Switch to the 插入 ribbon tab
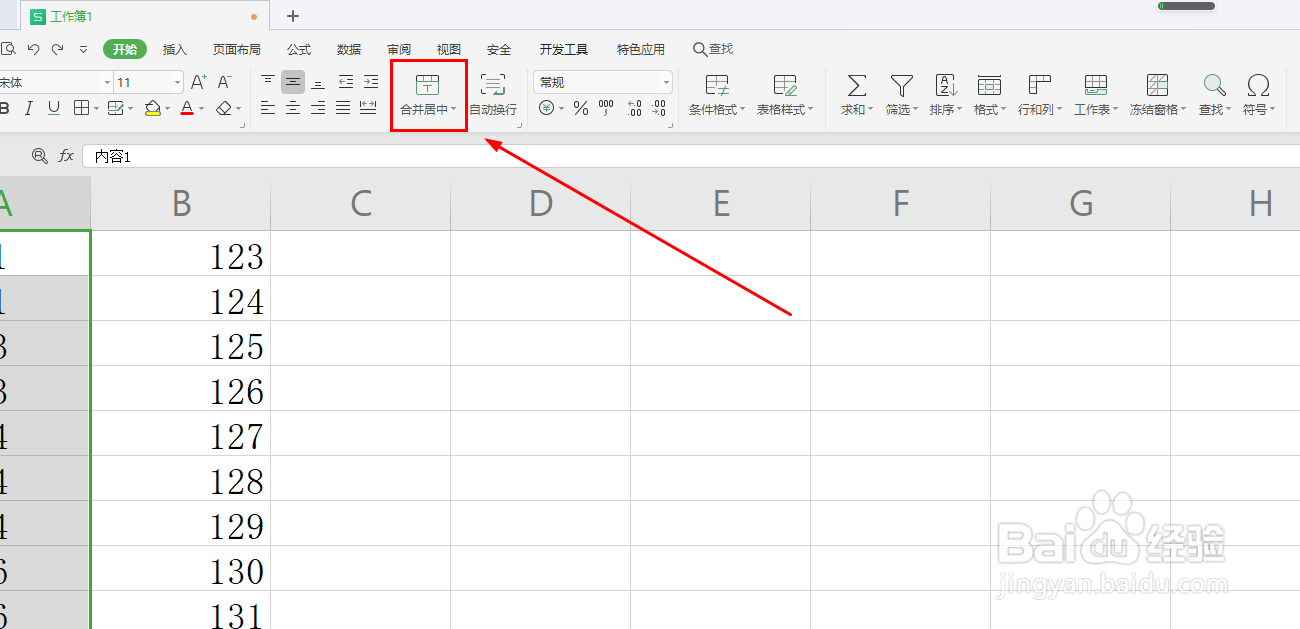The height and width of the screenshot is (629, 1300). coord(175,48)
